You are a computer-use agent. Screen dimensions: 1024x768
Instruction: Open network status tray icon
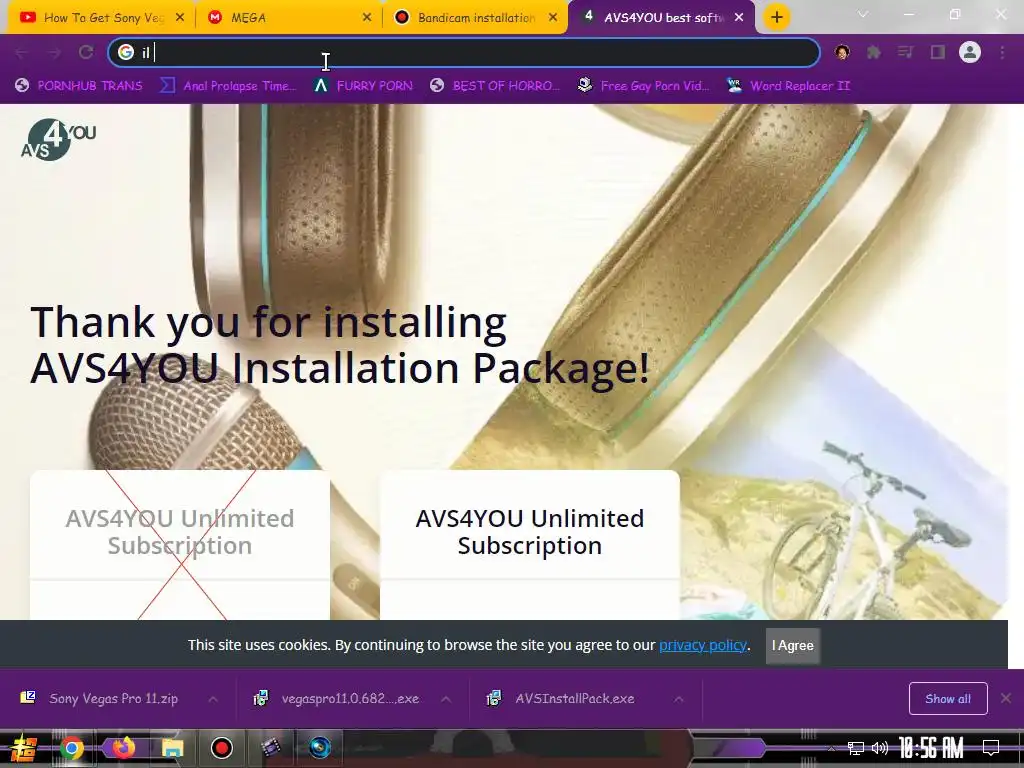tap(856, 748)
